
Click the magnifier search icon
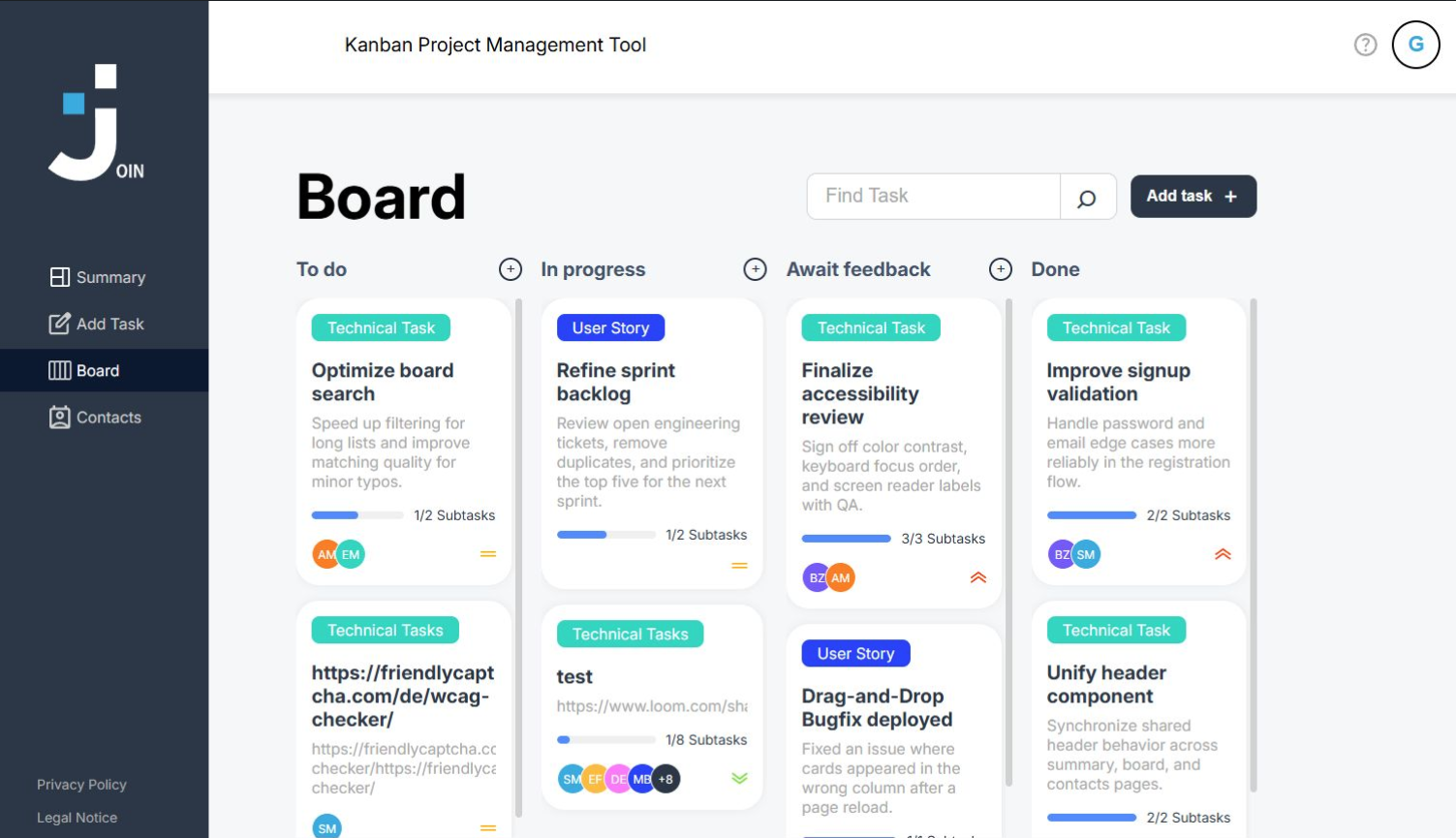pyautogui.click(x=1087, y=198)
